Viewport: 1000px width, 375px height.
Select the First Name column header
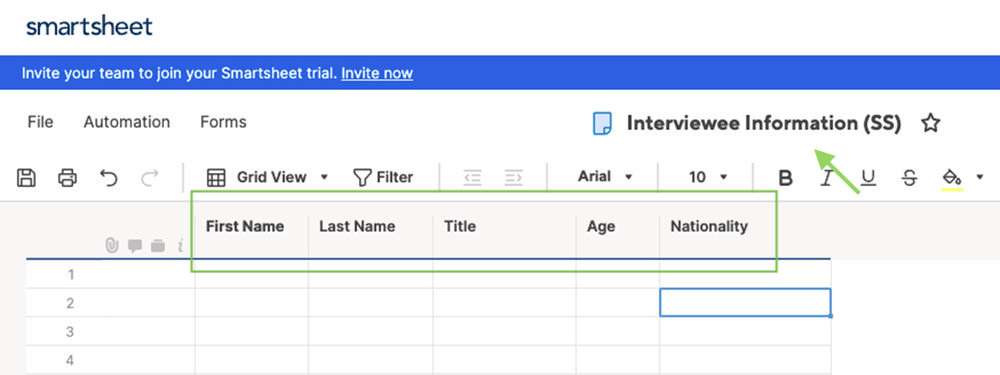pos(251,226)
